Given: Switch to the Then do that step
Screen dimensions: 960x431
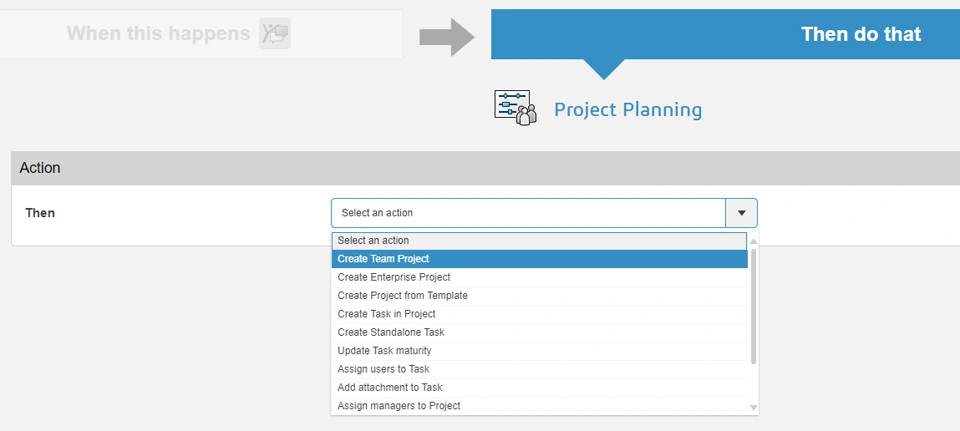Looking at the screenshot, I should [860, 35].
